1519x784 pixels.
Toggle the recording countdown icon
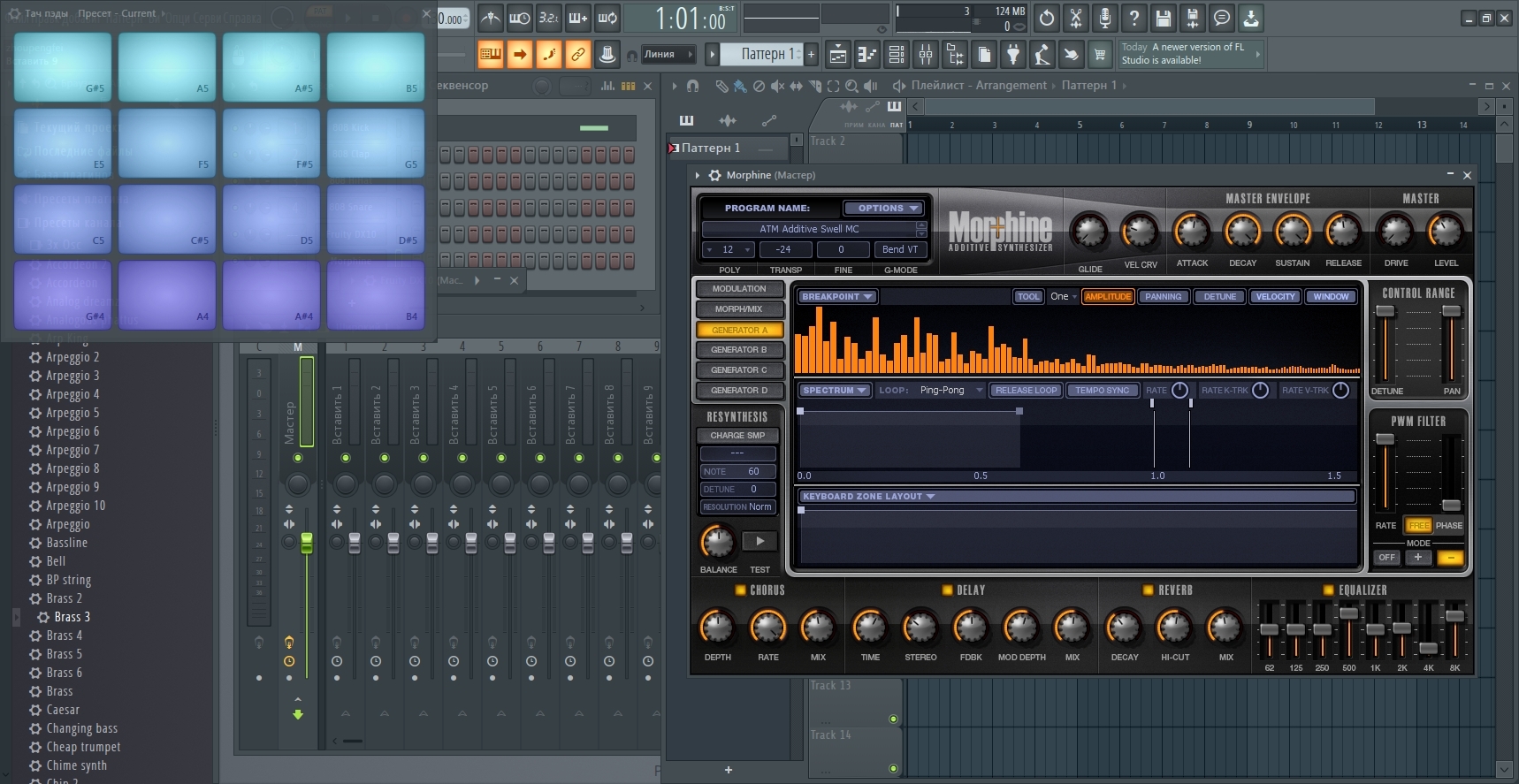(x=549, y=18)
